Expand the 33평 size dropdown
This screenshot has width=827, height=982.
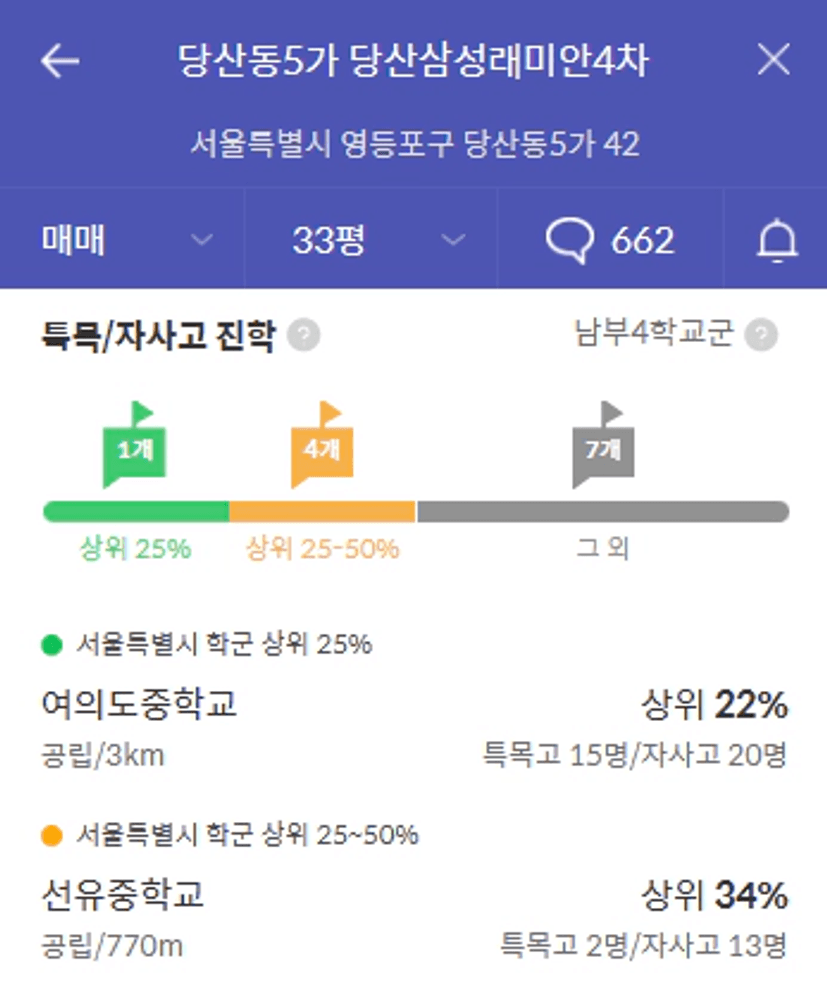371,240
